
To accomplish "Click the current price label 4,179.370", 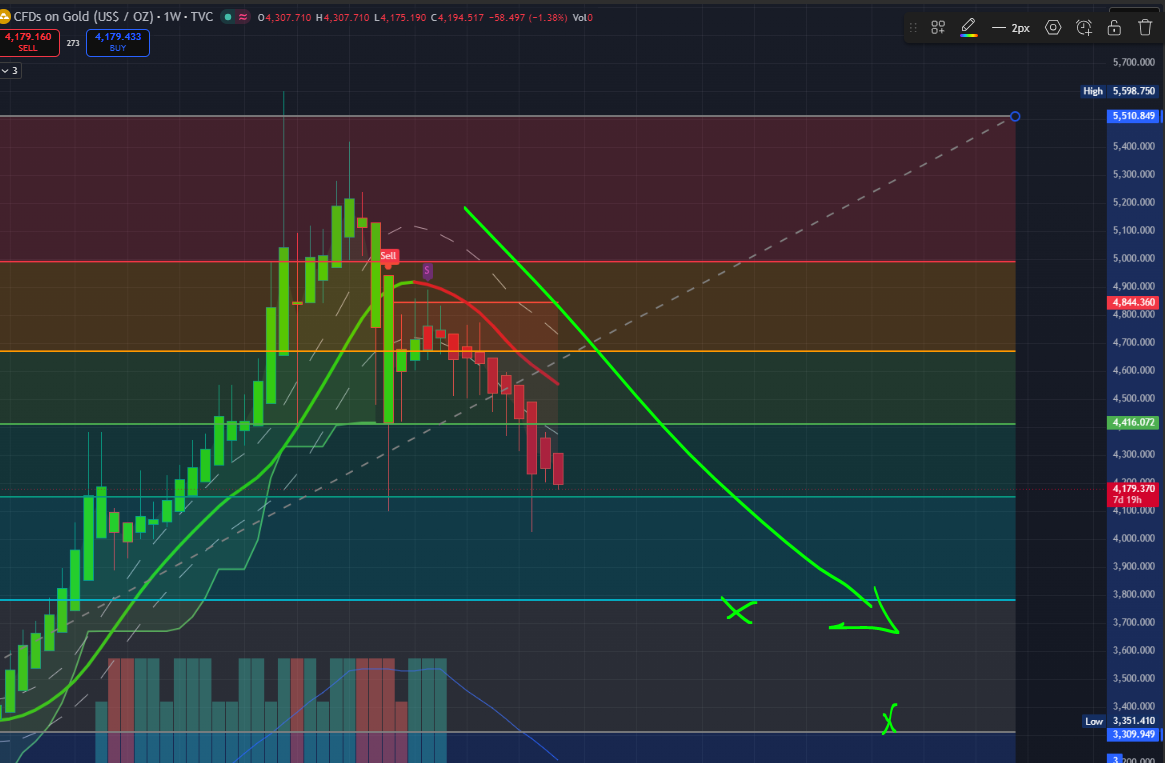I will pyautogui.click(x=1134, y=494).
